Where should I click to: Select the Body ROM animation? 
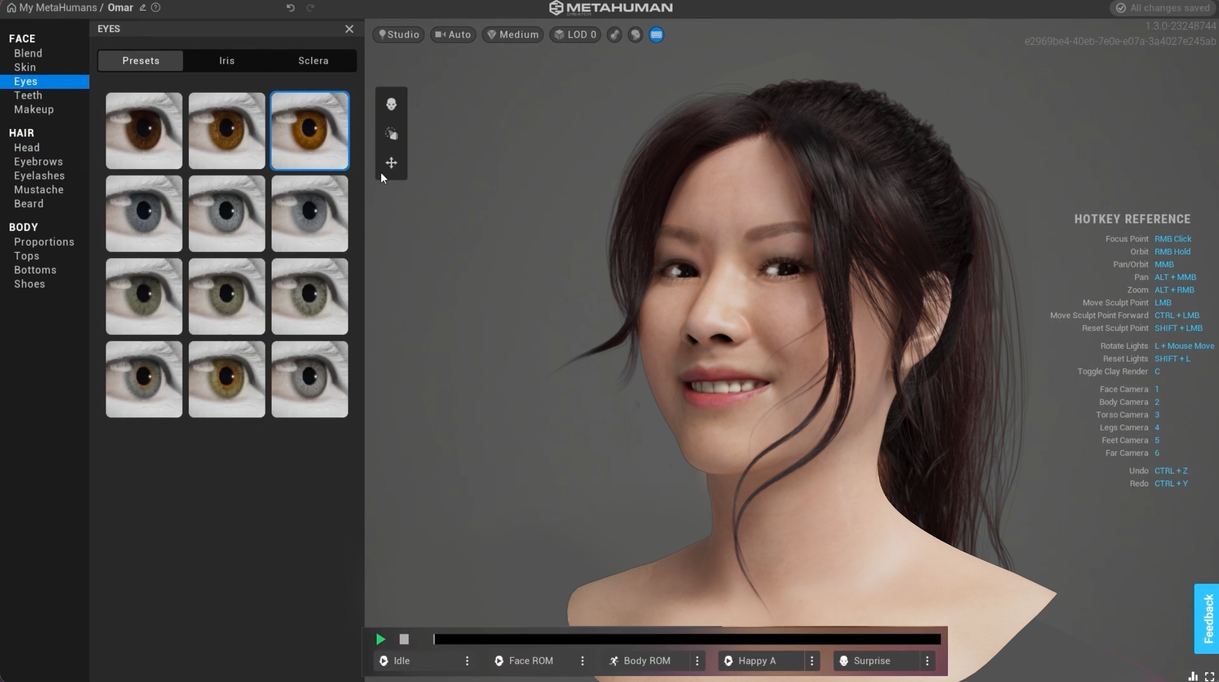647,661
